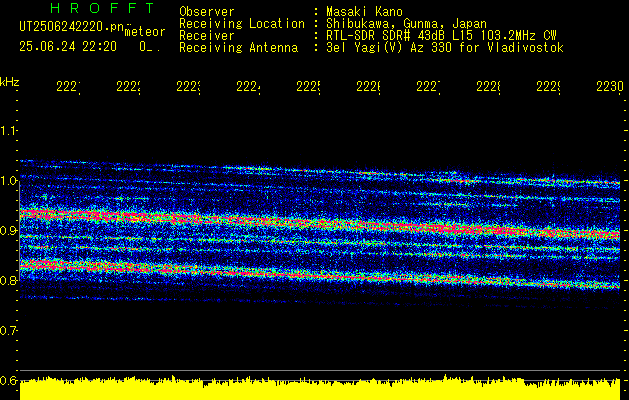Click the 0.7 frequency axis label
The image size is (629, 400).
tap(8, 331)
